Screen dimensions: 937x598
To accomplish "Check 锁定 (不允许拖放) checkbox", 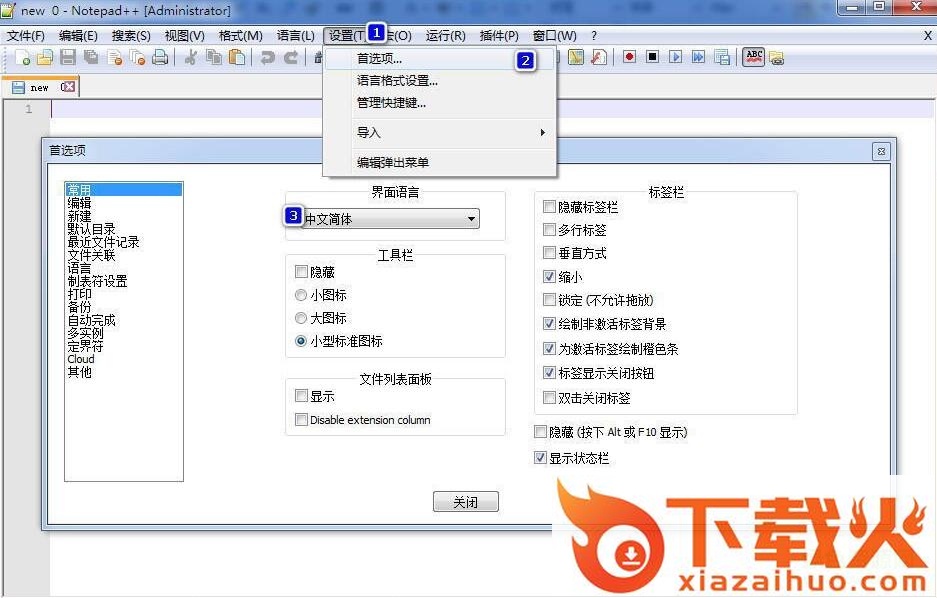I will [549, 299].
